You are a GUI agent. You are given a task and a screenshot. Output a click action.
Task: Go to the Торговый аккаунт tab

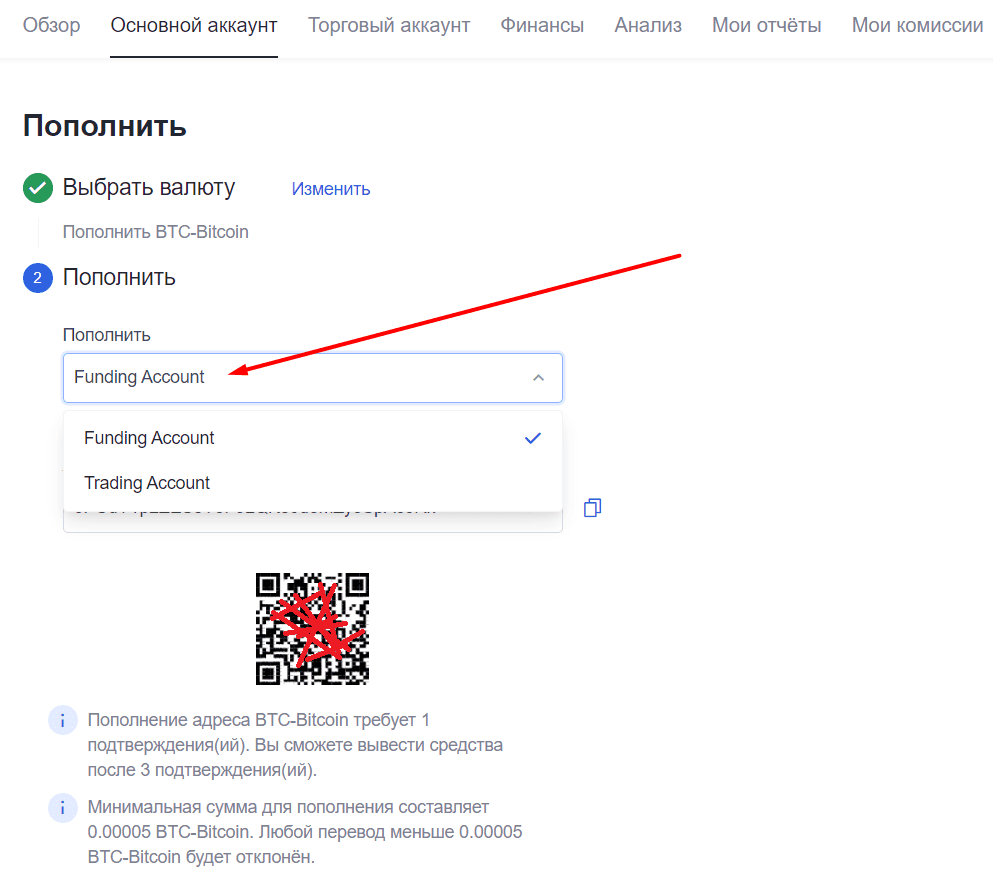389,25
